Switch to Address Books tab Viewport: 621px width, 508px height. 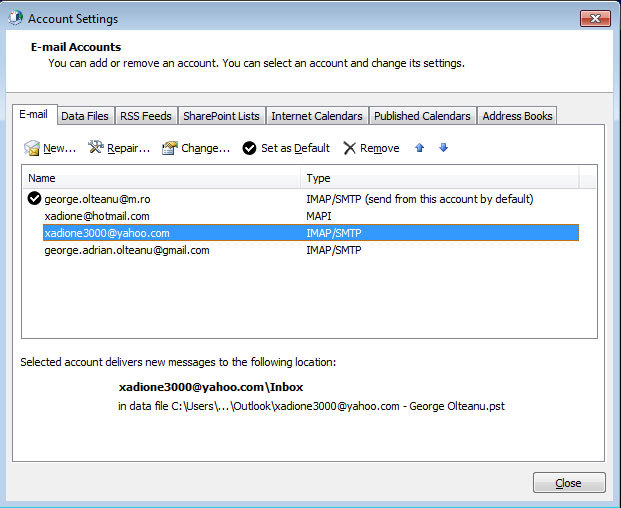(517, 116)
